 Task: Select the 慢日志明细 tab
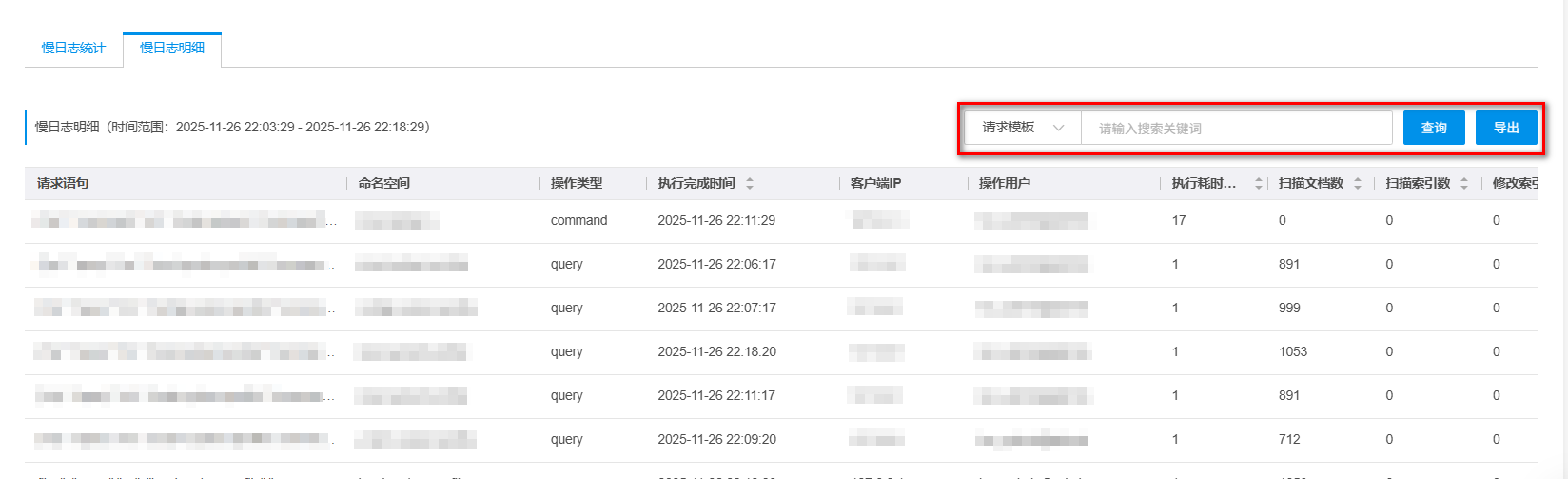pos(172,48)
